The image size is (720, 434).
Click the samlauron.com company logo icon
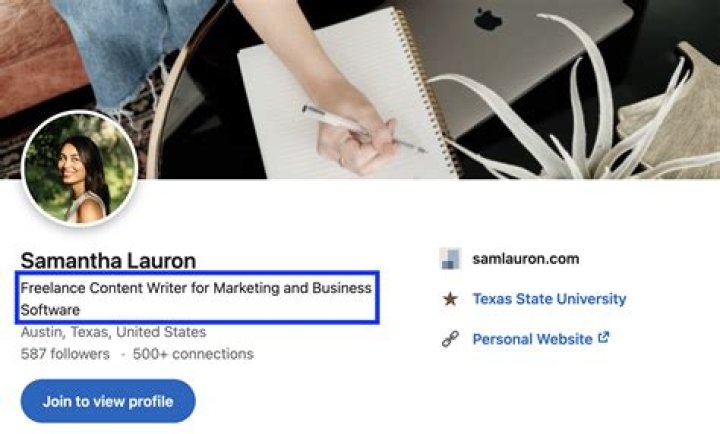[450, 259]
